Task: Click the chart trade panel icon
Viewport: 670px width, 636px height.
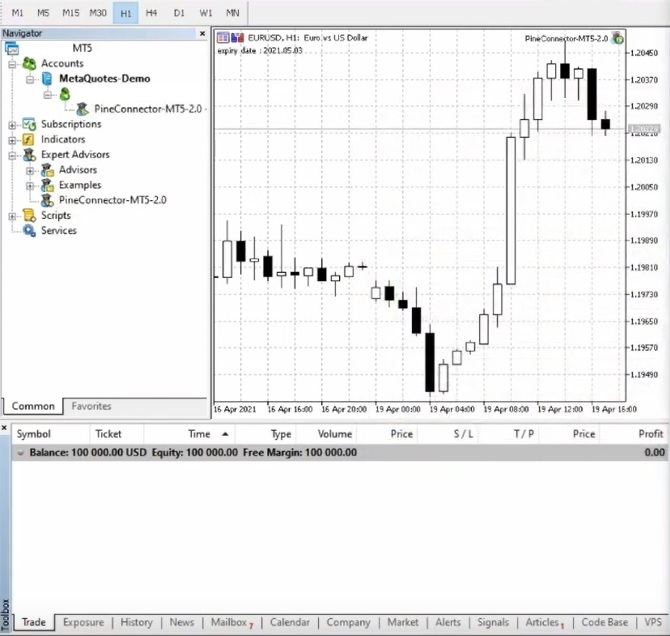Action: [223, 38]
